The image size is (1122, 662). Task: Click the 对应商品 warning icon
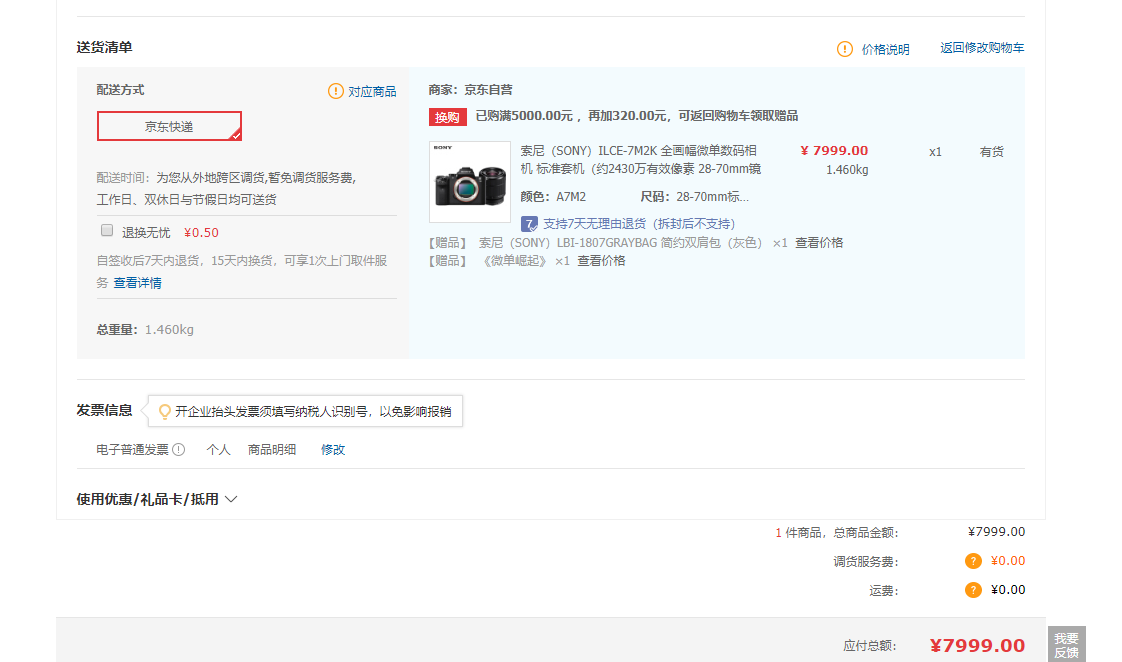[336, 91]
